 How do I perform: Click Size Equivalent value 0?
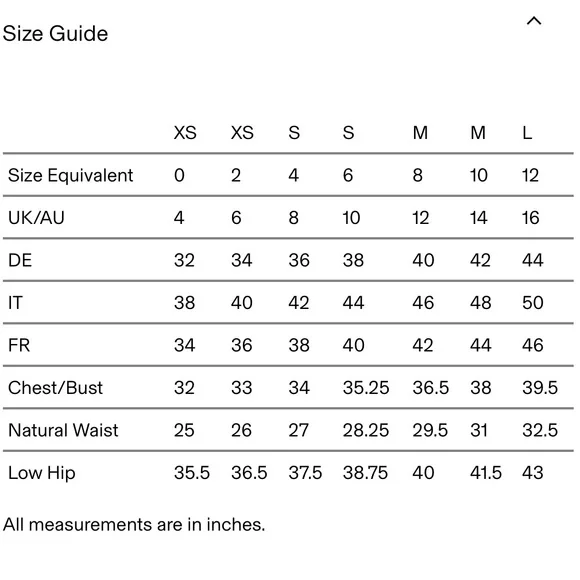click(x=179, y=175)
